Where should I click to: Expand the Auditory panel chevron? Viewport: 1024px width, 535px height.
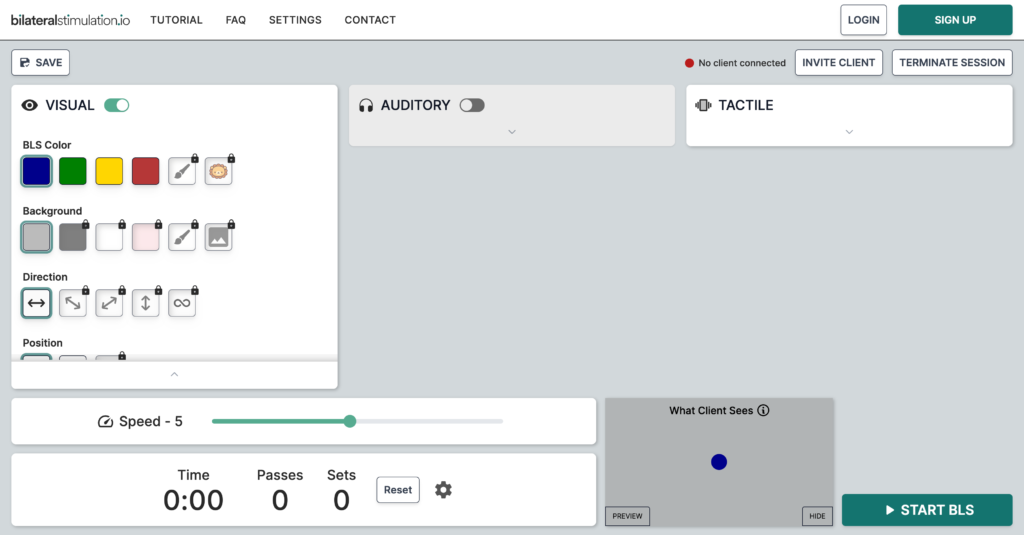click(x=511, y=132)
